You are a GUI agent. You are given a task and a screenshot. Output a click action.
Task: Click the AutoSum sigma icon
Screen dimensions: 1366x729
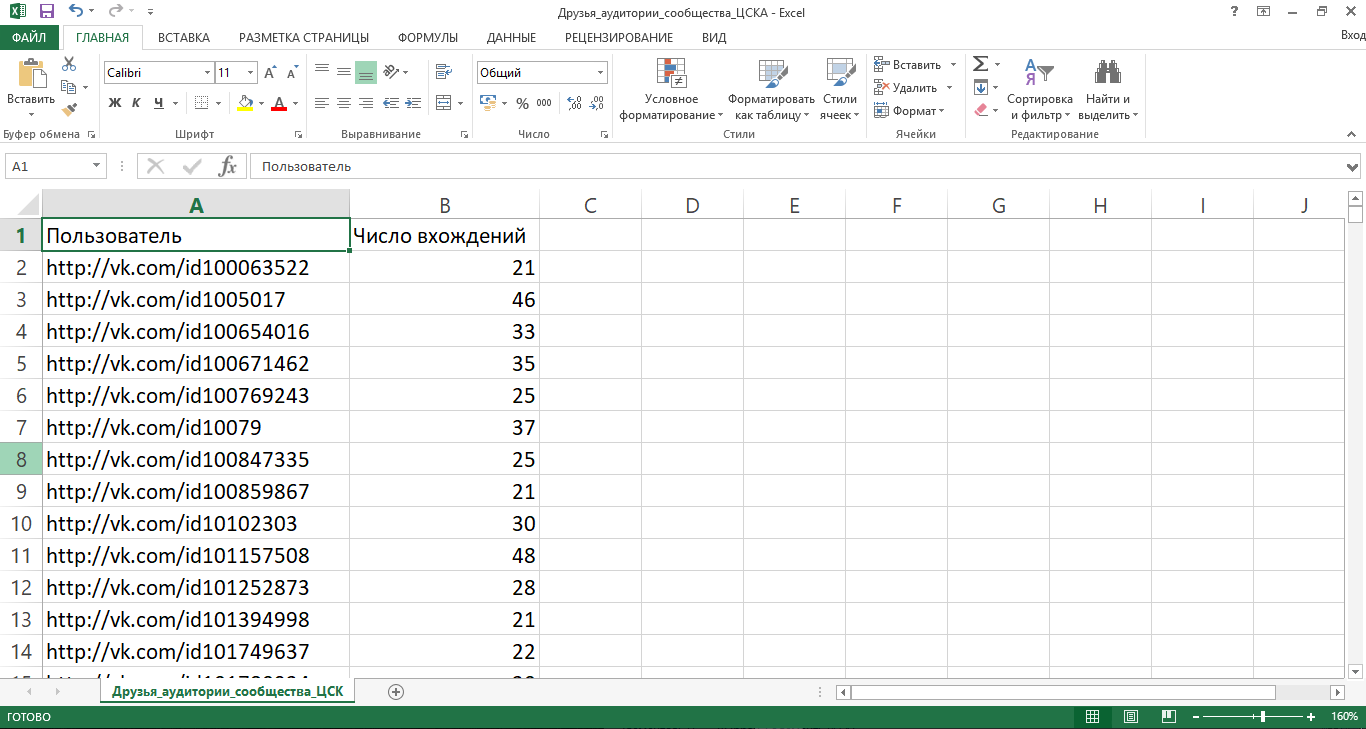click(x=981, y=64)
